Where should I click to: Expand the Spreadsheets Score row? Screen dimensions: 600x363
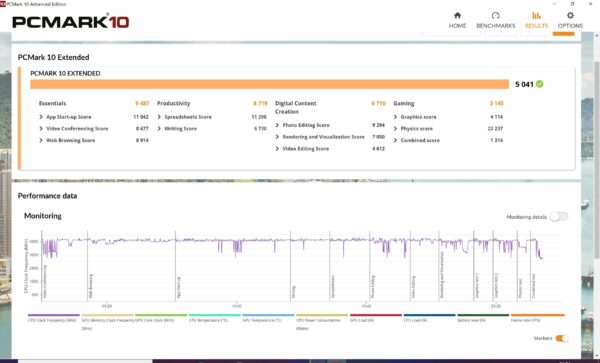184,117
